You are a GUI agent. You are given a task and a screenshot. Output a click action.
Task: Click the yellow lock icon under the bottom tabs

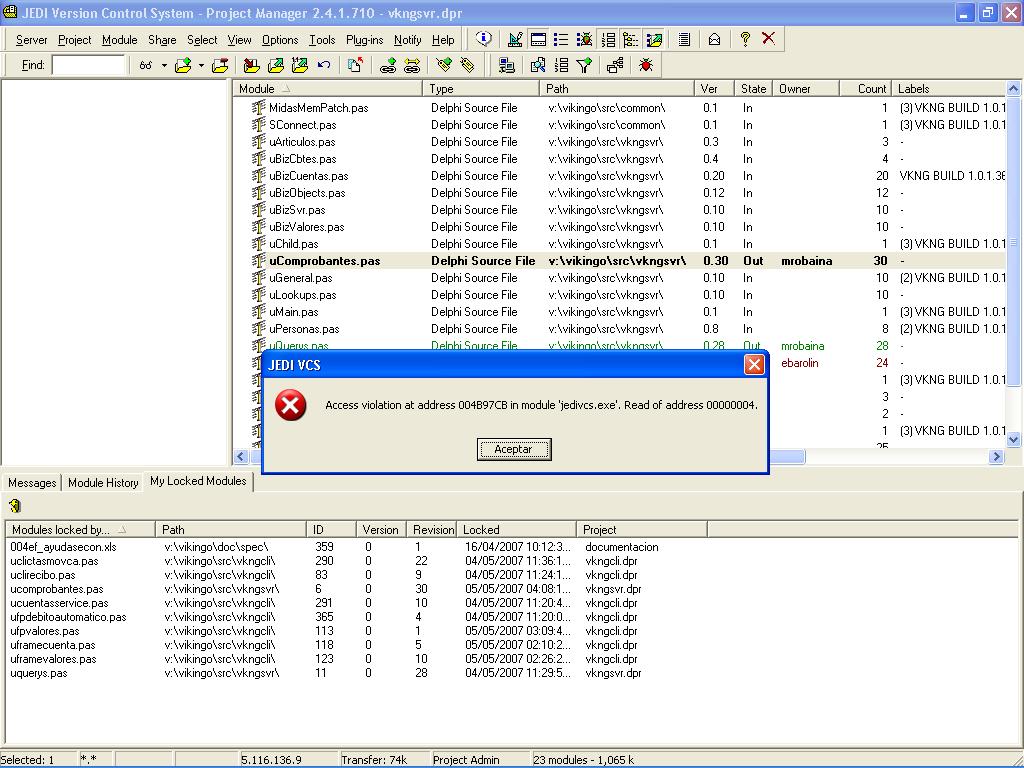point(15,506)
